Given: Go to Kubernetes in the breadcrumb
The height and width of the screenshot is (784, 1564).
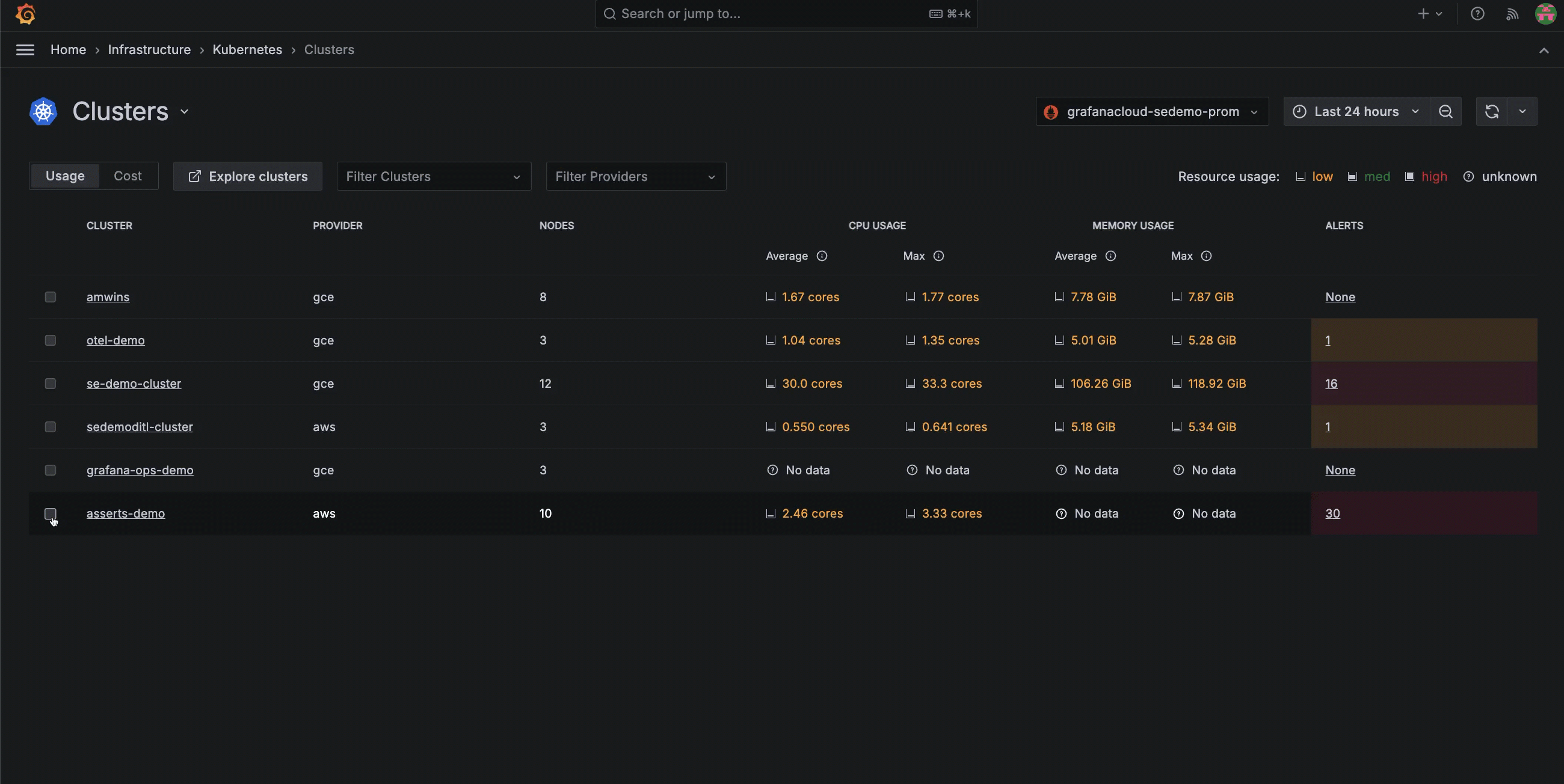Looking at the screenshot, I should coord(247,50).
